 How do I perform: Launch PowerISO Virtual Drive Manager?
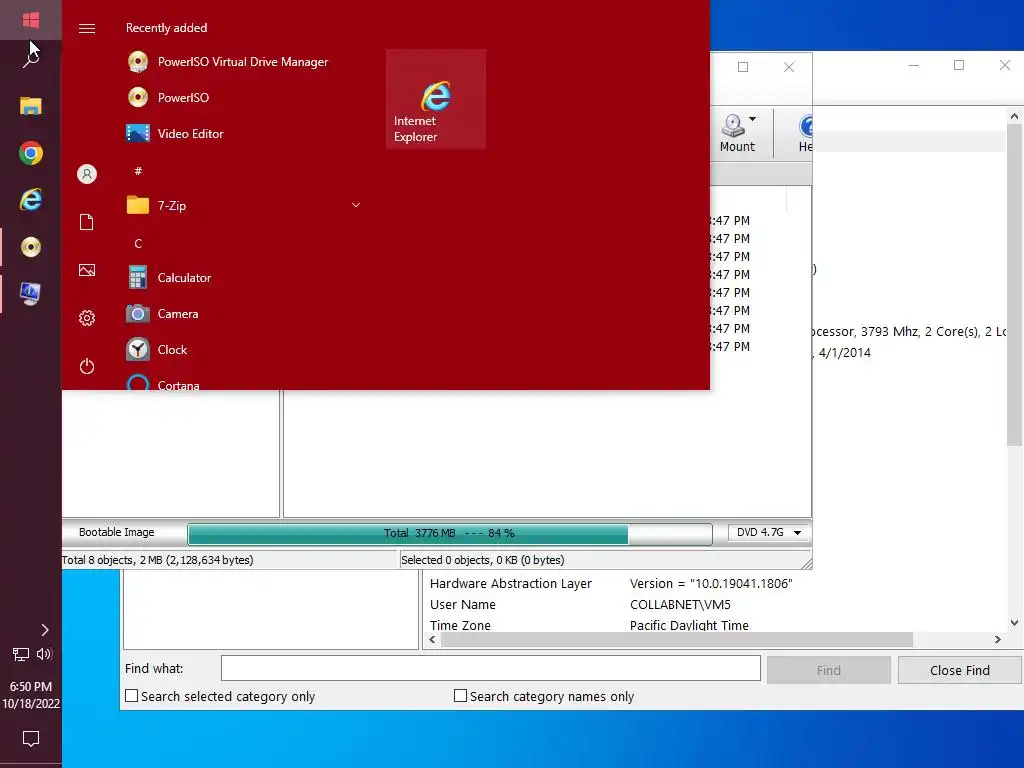(243, 62)
